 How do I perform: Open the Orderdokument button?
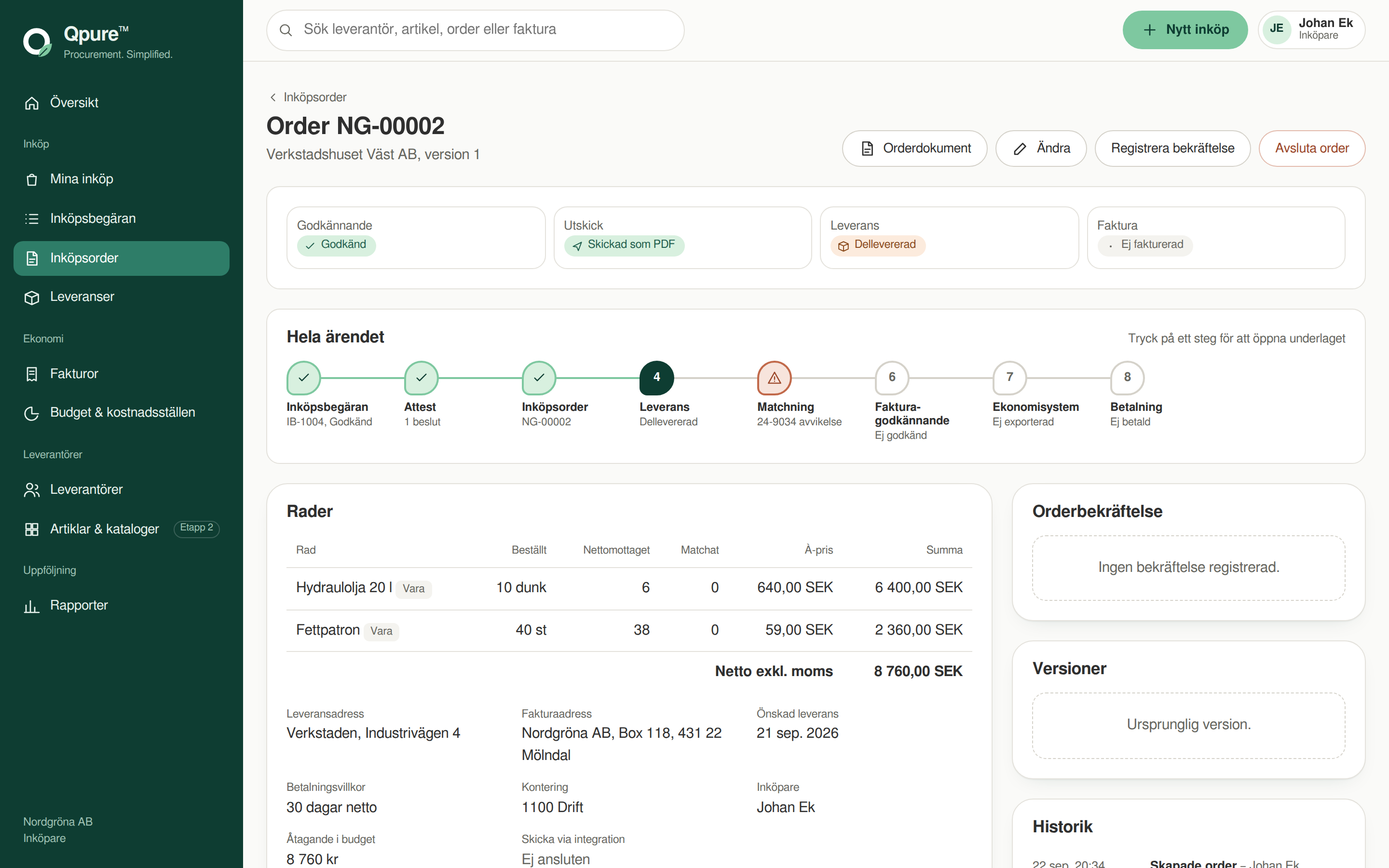(914, 149)
